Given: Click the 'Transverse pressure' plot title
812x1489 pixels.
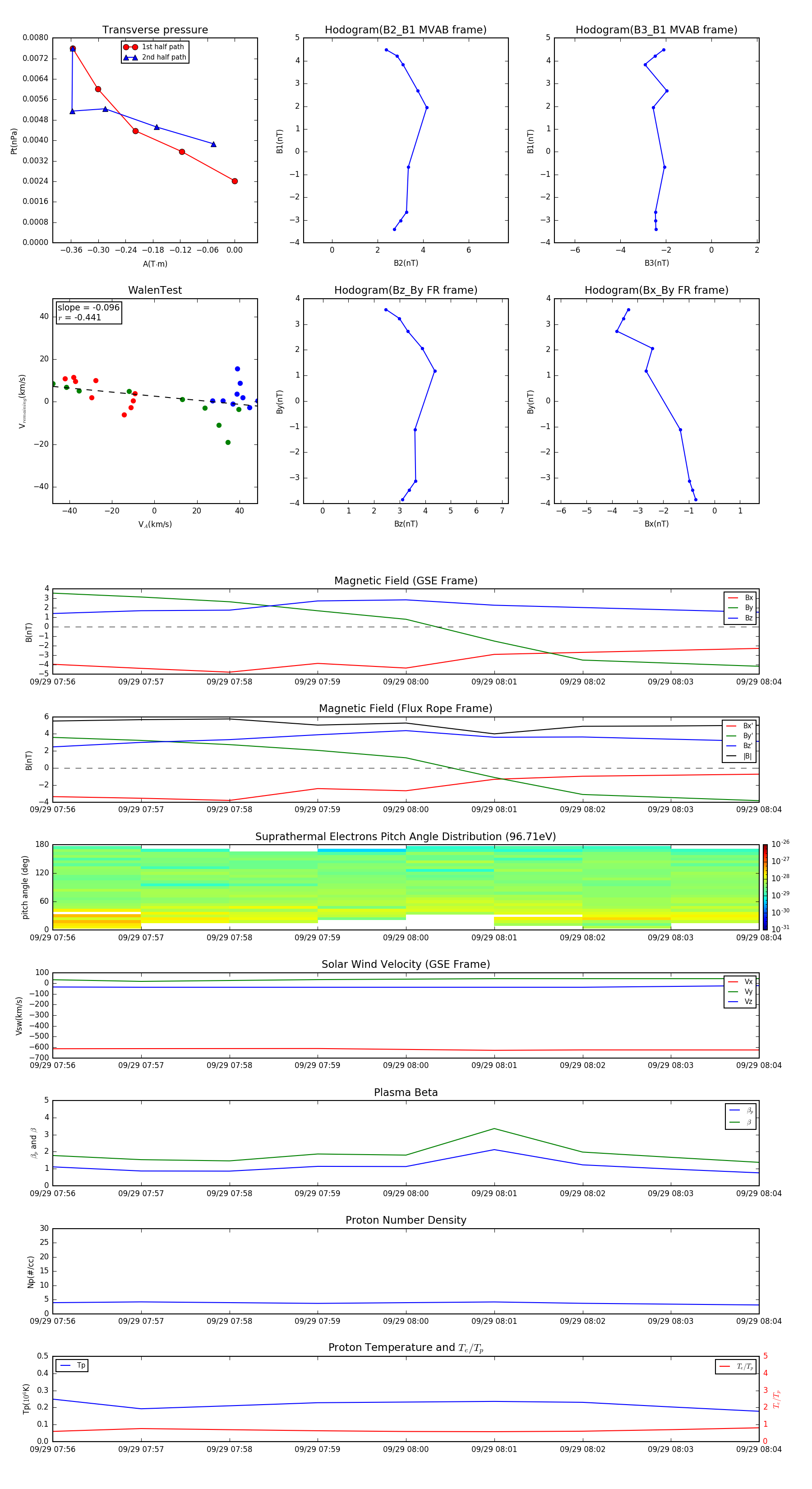Looking at the screenshot, I should click(x=155, y=30).
